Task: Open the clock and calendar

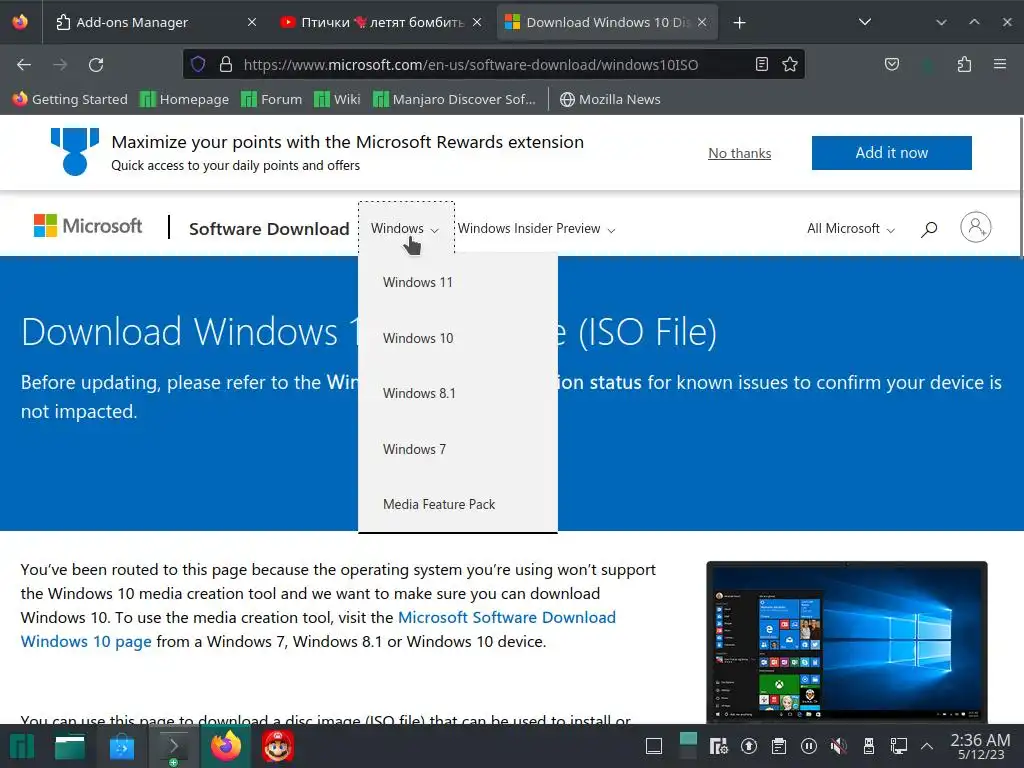Action: click(980, 746)
